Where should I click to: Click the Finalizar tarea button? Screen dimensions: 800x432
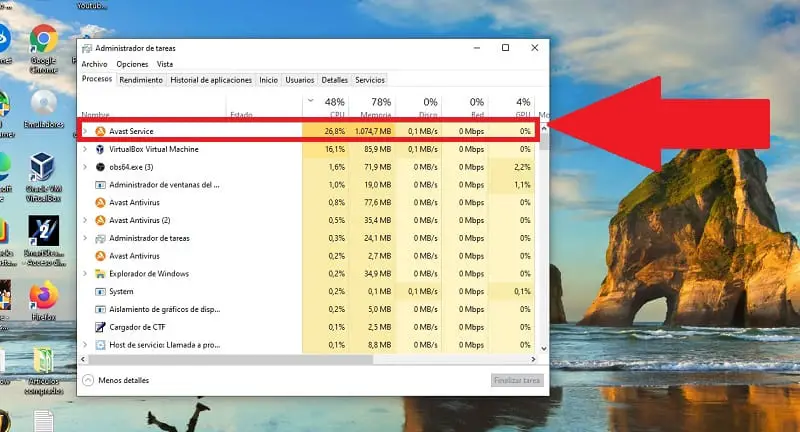click(x=517, y=380)
